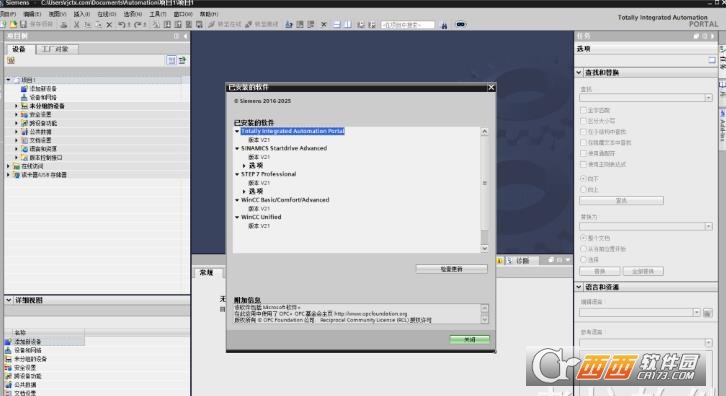726x396 pixels.
Task: Open the 插入 menu
Action: (x=82, y=14)
